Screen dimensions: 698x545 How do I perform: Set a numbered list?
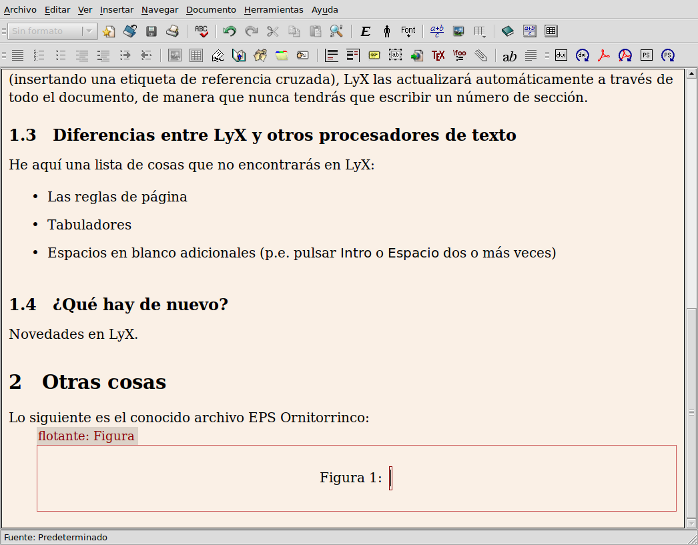(39, 56)
